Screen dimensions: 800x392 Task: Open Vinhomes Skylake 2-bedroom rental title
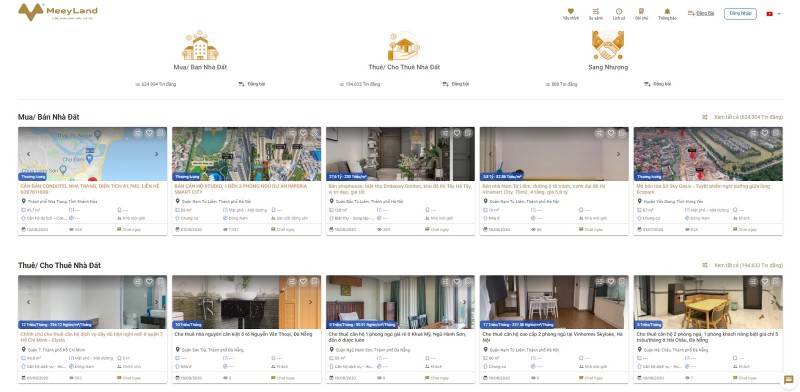(x=552, y=337)
